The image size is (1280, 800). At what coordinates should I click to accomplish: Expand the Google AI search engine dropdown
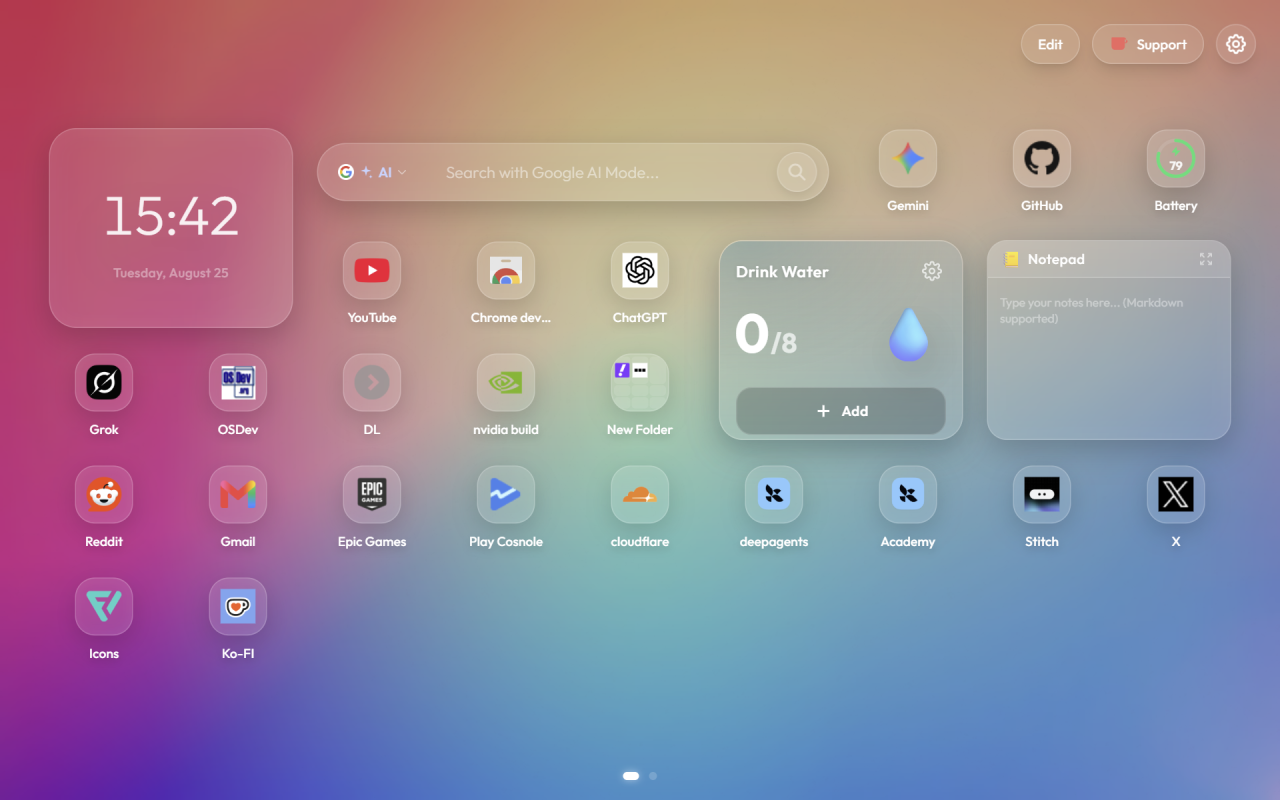point(373,172)
